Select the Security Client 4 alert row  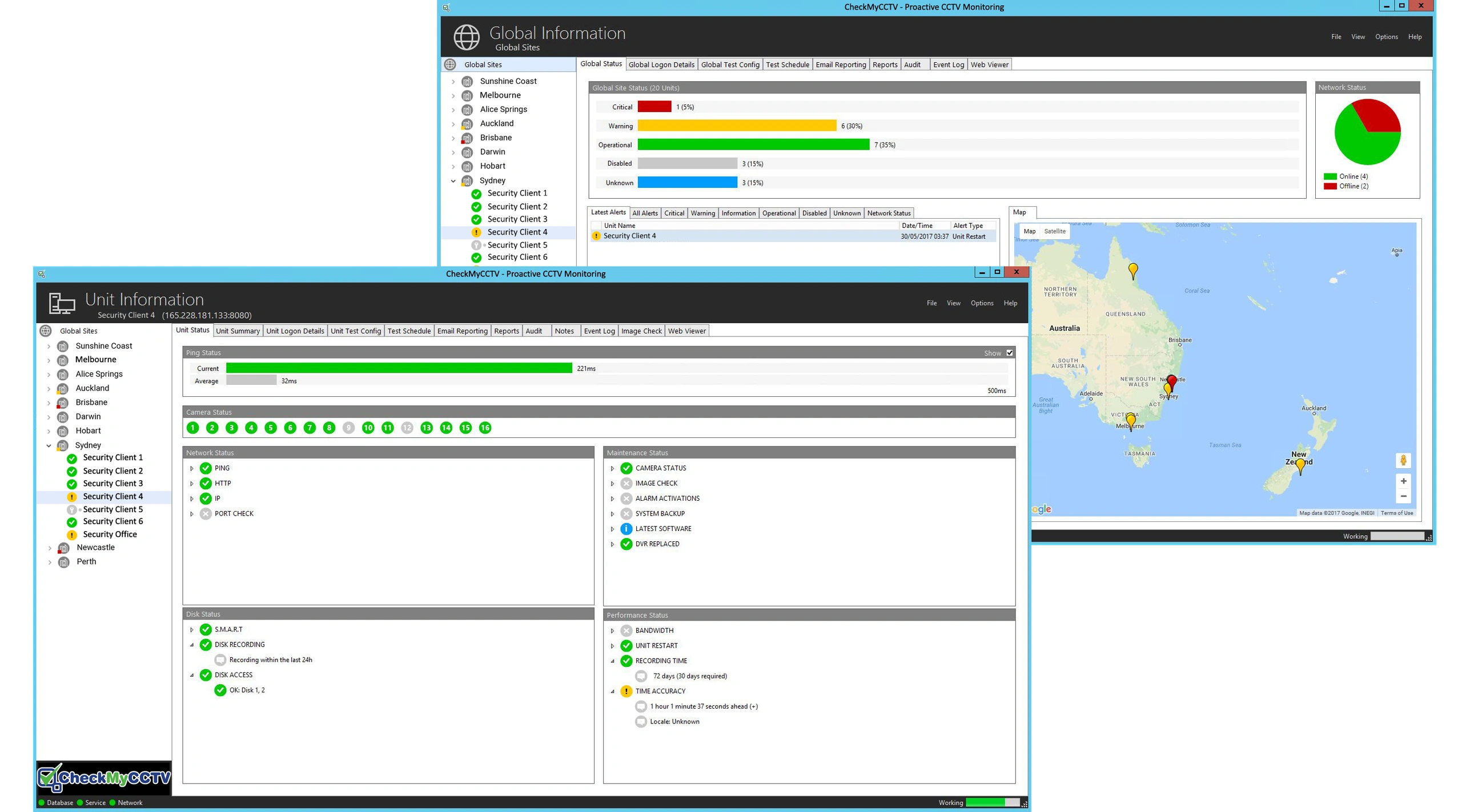tap(794, 236)
